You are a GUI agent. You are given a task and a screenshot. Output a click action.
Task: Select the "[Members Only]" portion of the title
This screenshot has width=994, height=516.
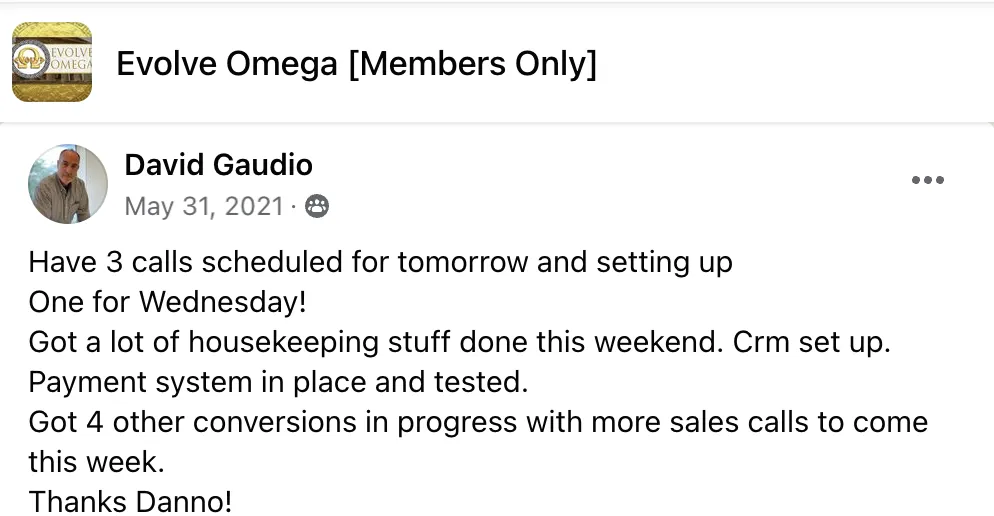(x=473, y=64)
